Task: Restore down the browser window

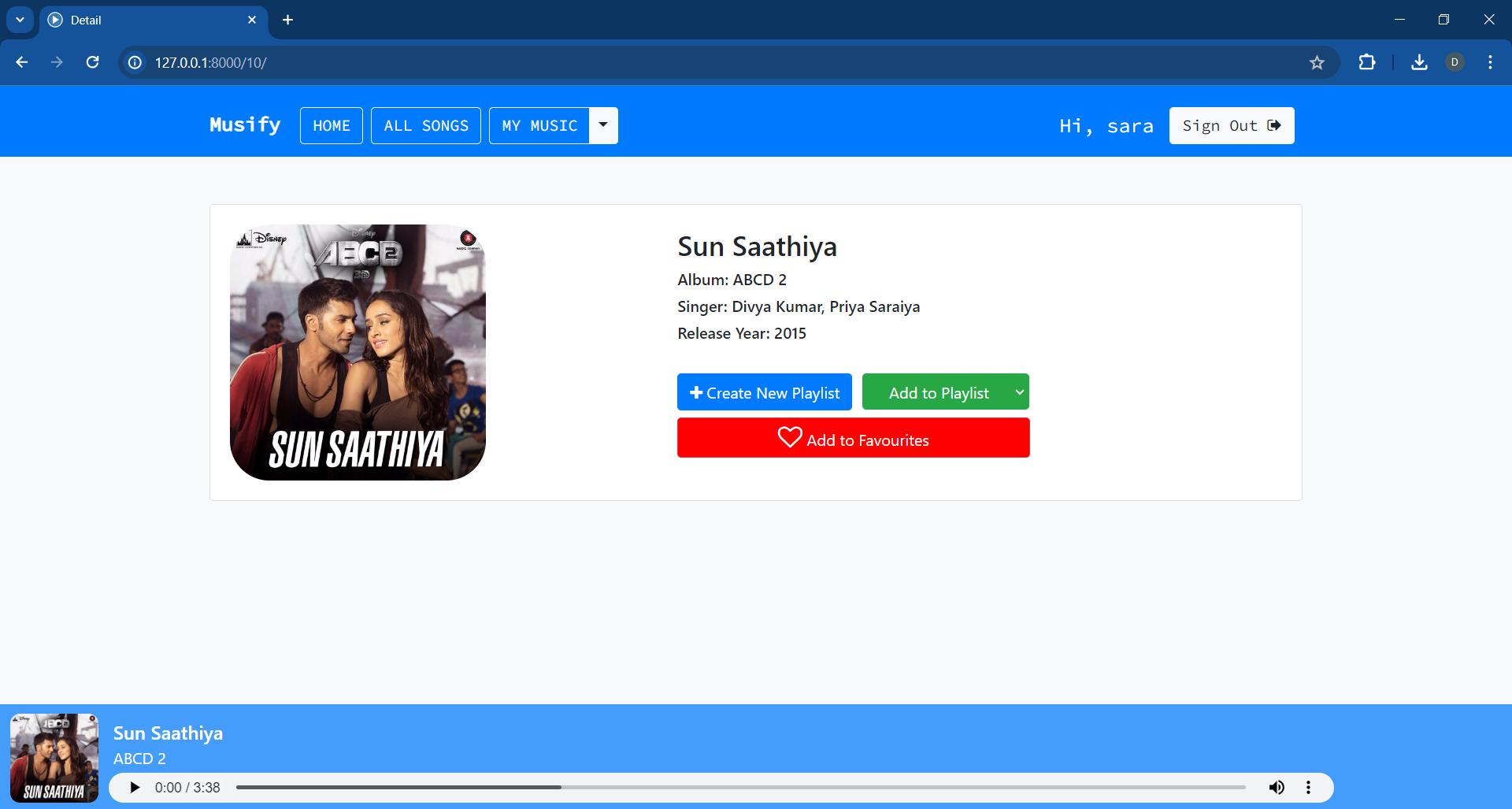Action: click(x=1443, y=20)
